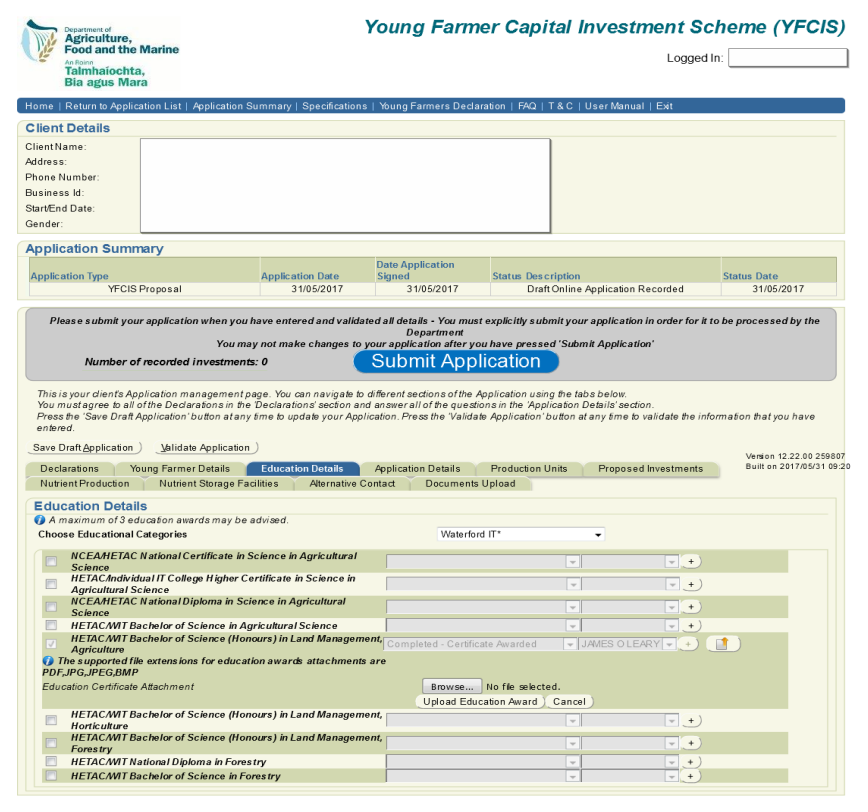The width and height of the screenshot is (868, 812).
Task: Tick National Diploma in Agricultural Science checkbox
Action: click(x=51, y=607)
